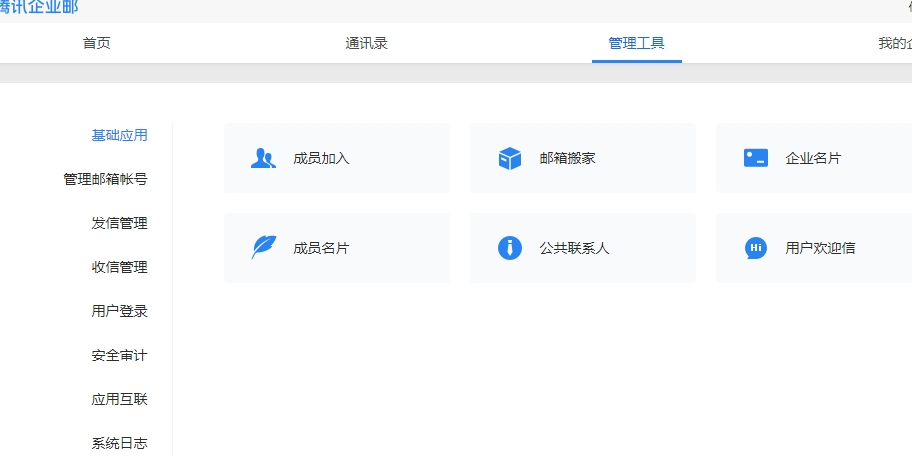The width and height of the screenshot is (912, 476).
Task: Open 管理邮箱帐号 in the sidebar
Action: coord(105,179)
